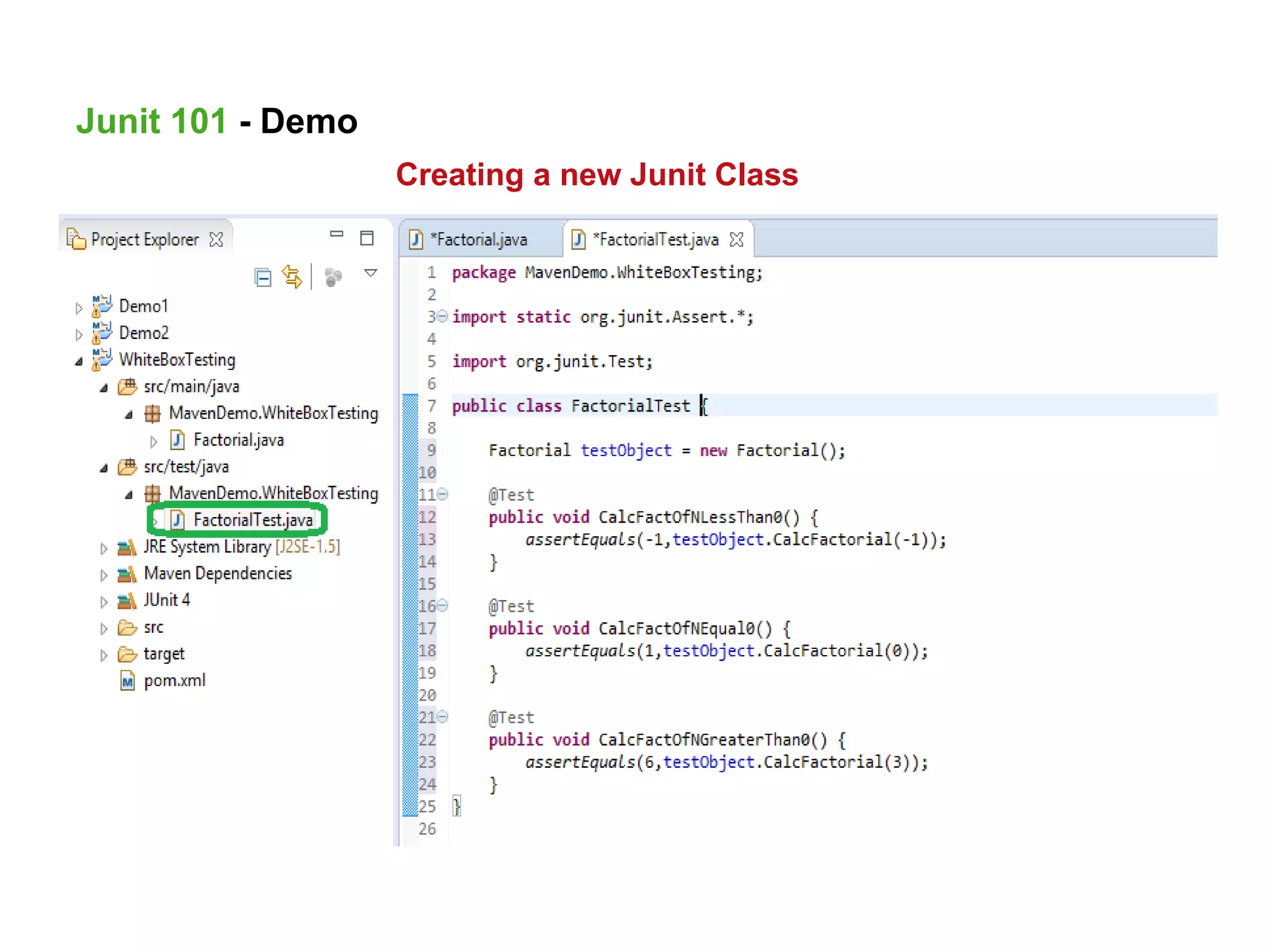Click the Collapse All toolbar icon

(x=263, y=277)
